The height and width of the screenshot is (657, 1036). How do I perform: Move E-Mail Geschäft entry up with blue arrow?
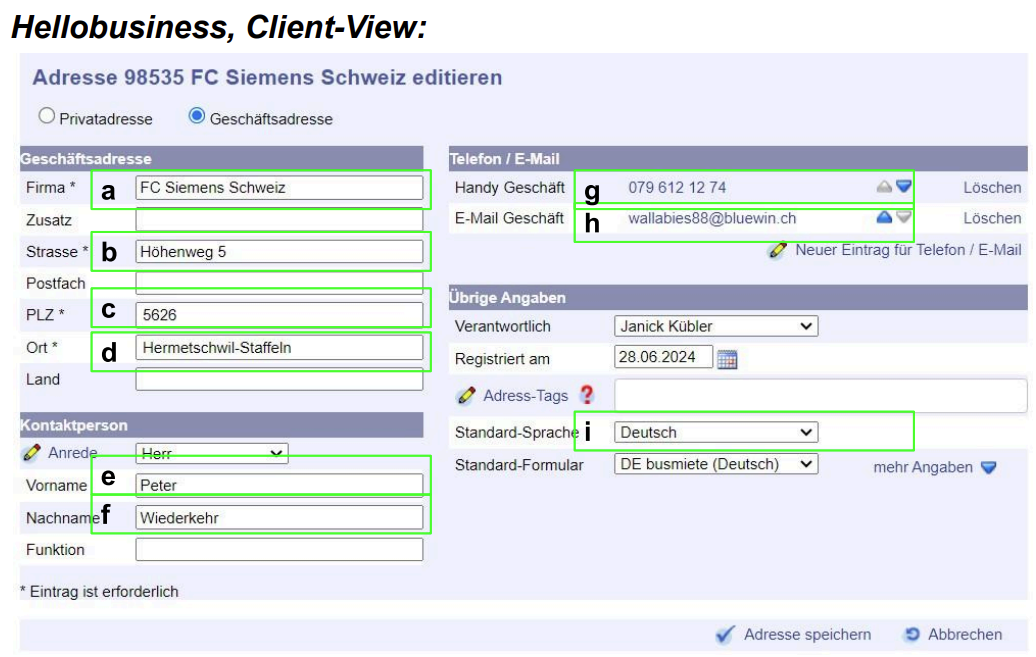[x=884, y=217]
